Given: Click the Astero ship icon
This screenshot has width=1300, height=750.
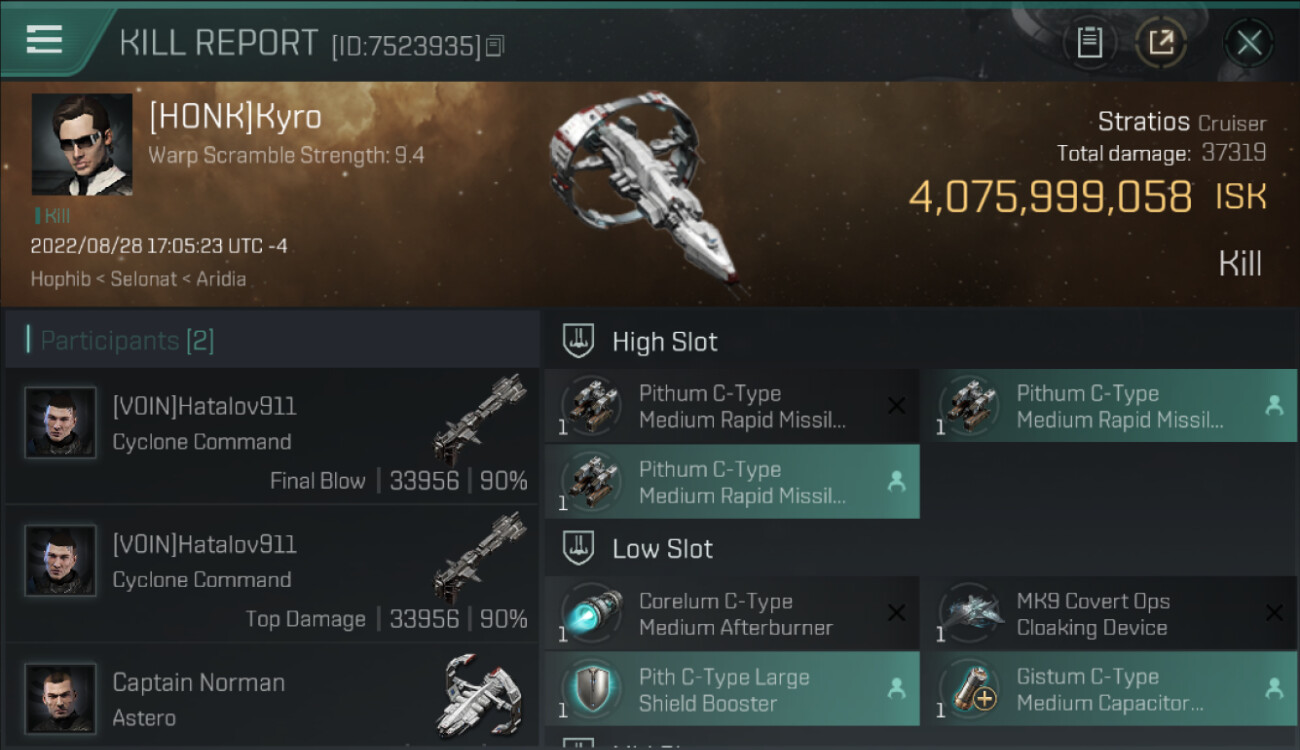Looking at the screenshot, I should tap(481, 696).
